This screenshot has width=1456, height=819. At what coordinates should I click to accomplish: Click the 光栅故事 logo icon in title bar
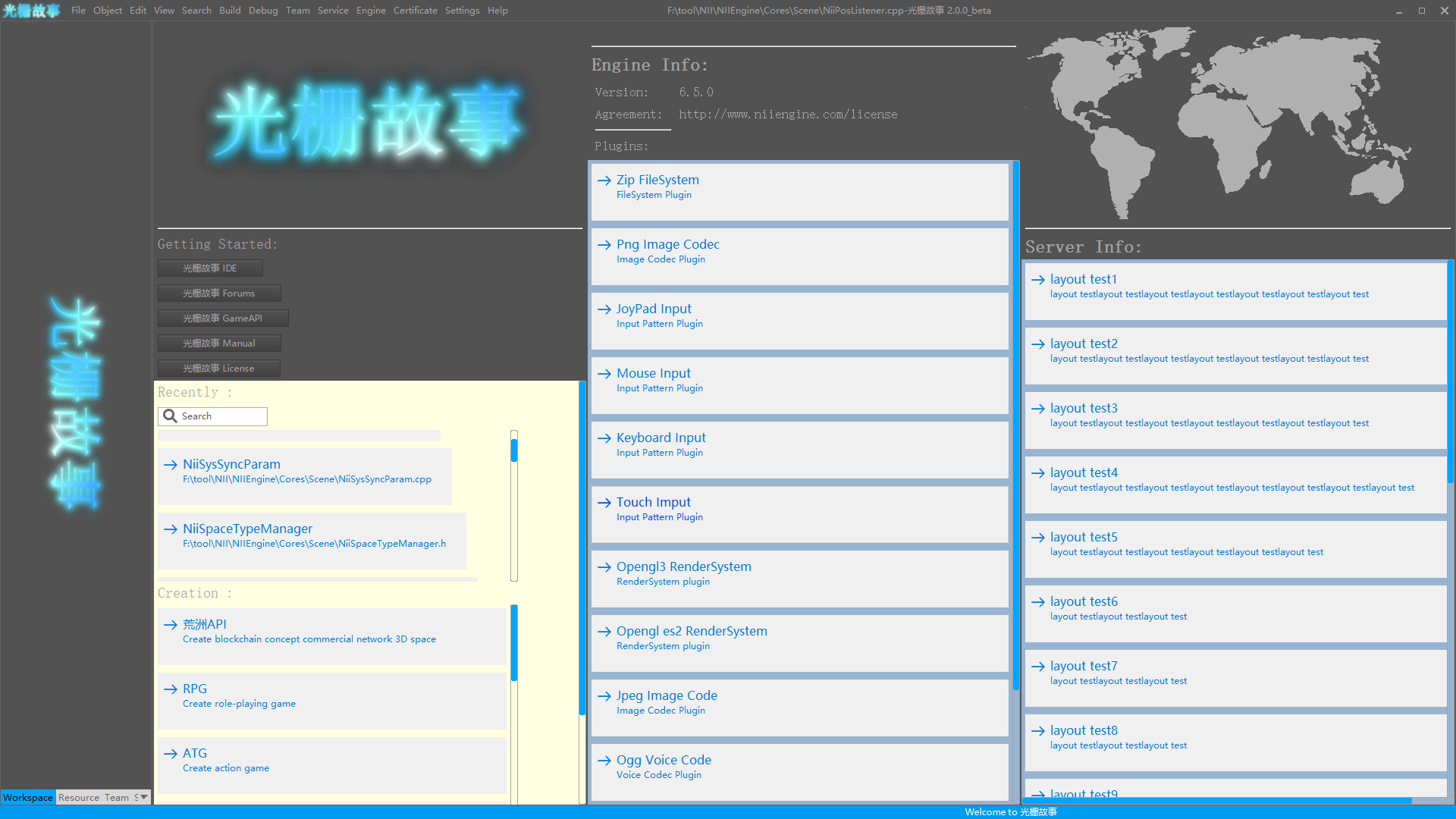pos(31,11)
